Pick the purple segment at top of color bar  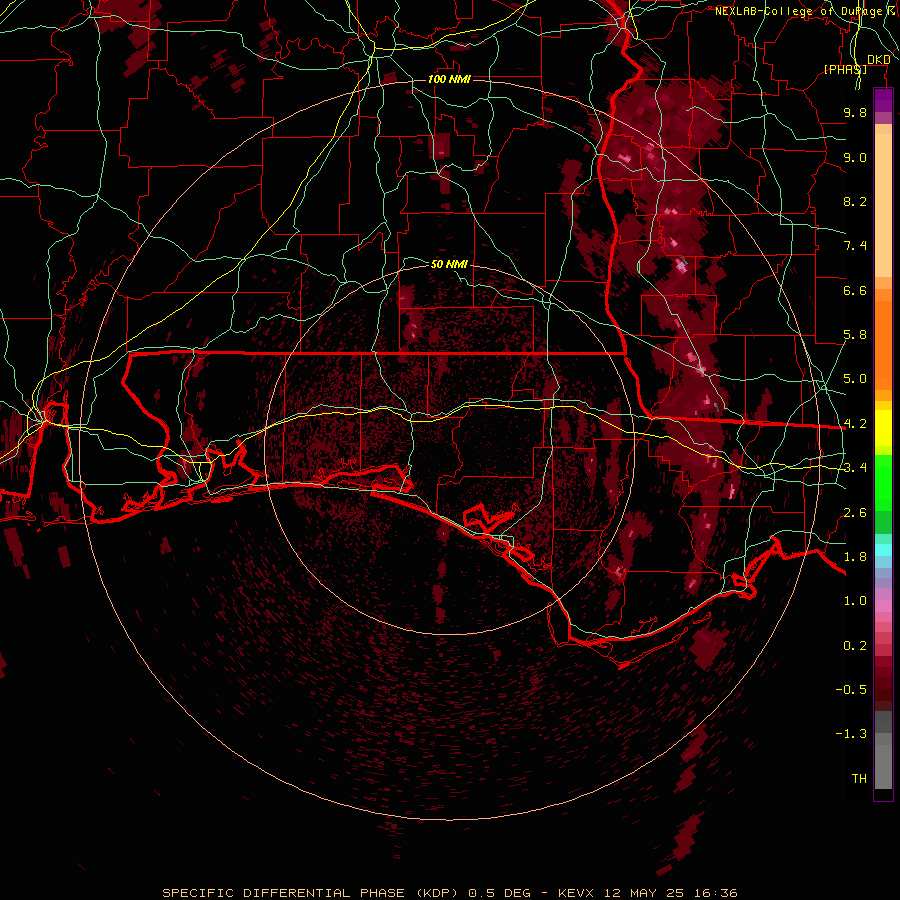point(883,101)
